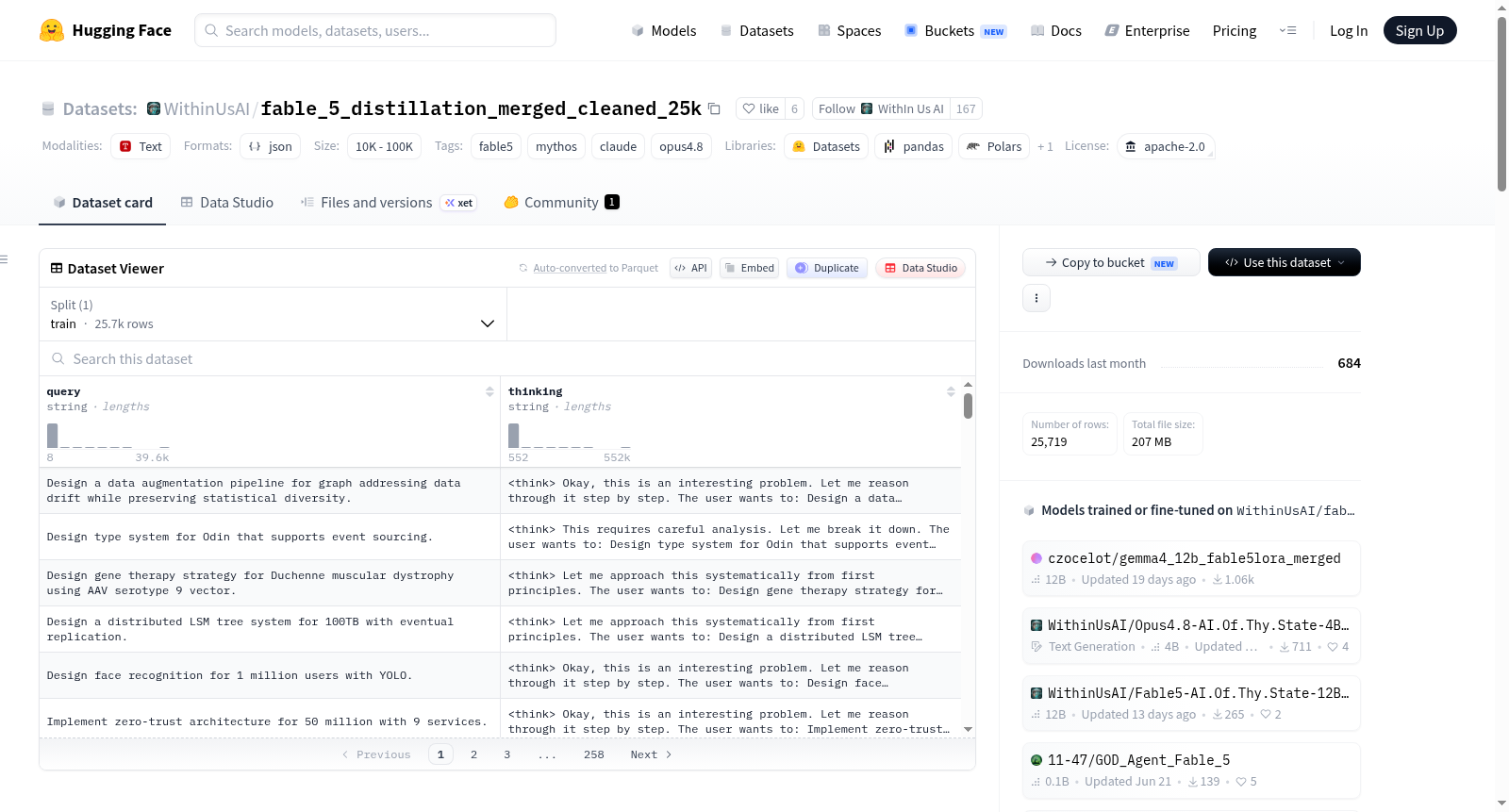Open the Polars library tag
1509x812 pixels.
pos(994,146)
